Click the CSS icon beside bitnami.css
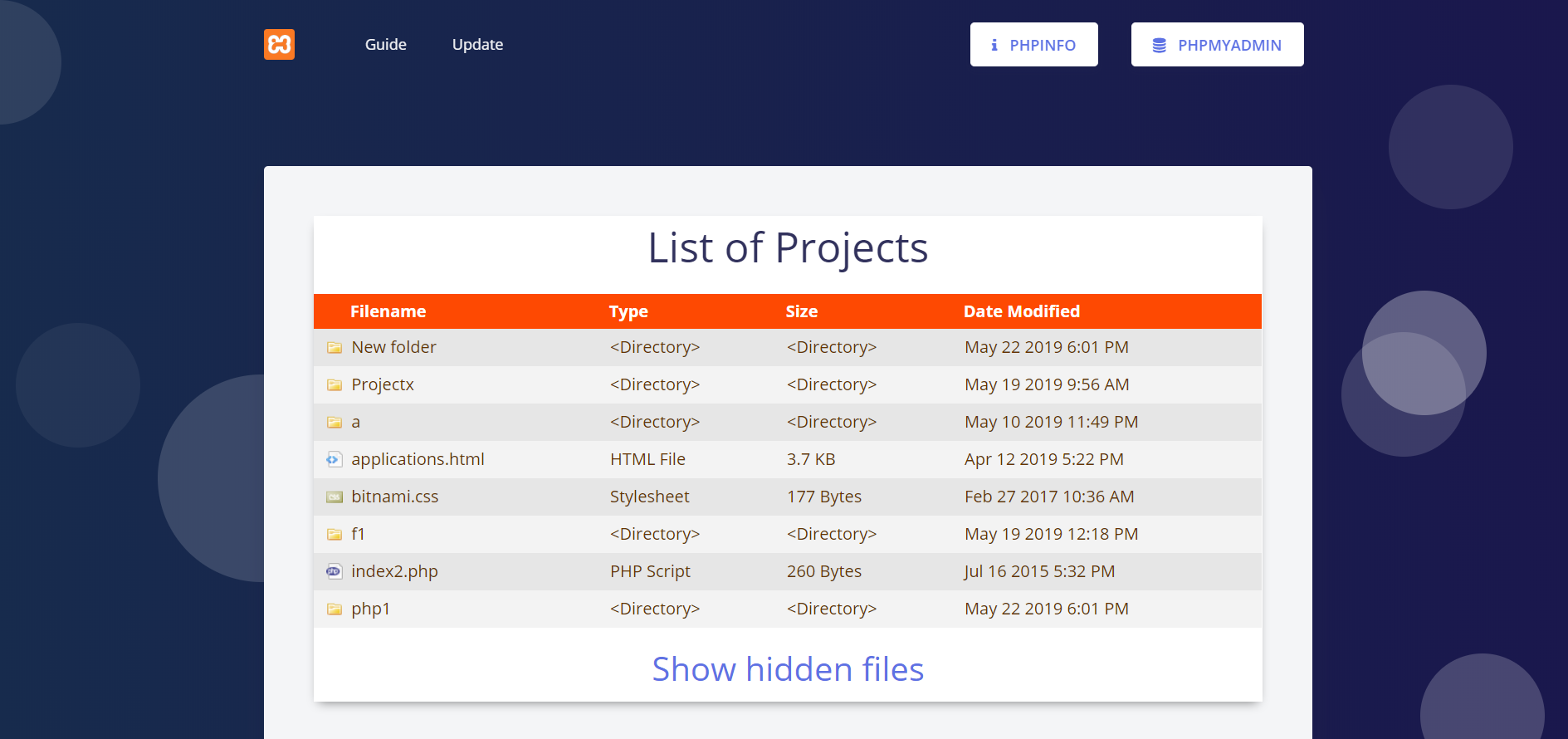The image size is (1568, 739). pos(335,497)
